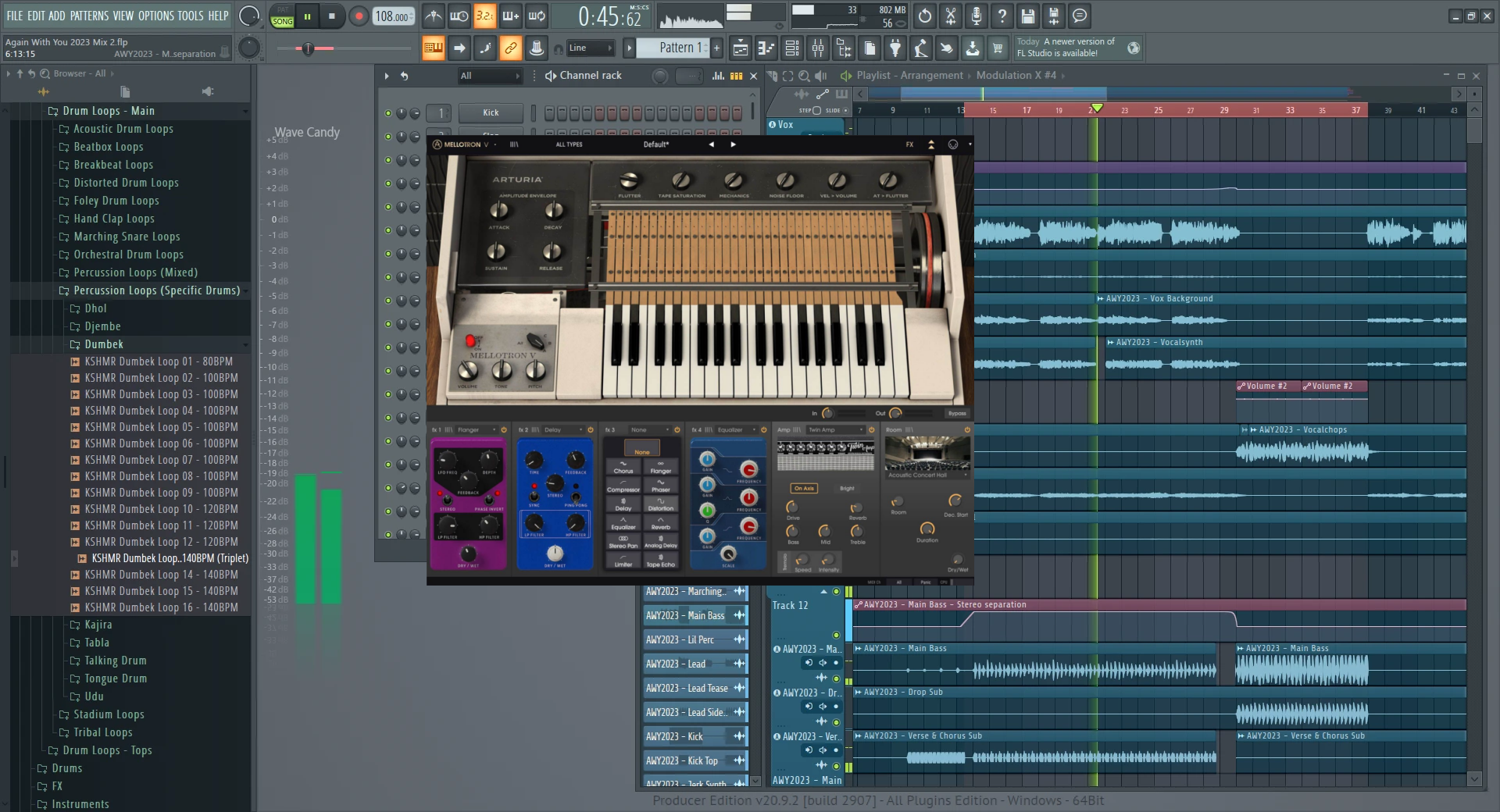The width and height of the screenshot is (1500, 812).
Task: Enable wait for input before recording
Action: pos(459,16)
